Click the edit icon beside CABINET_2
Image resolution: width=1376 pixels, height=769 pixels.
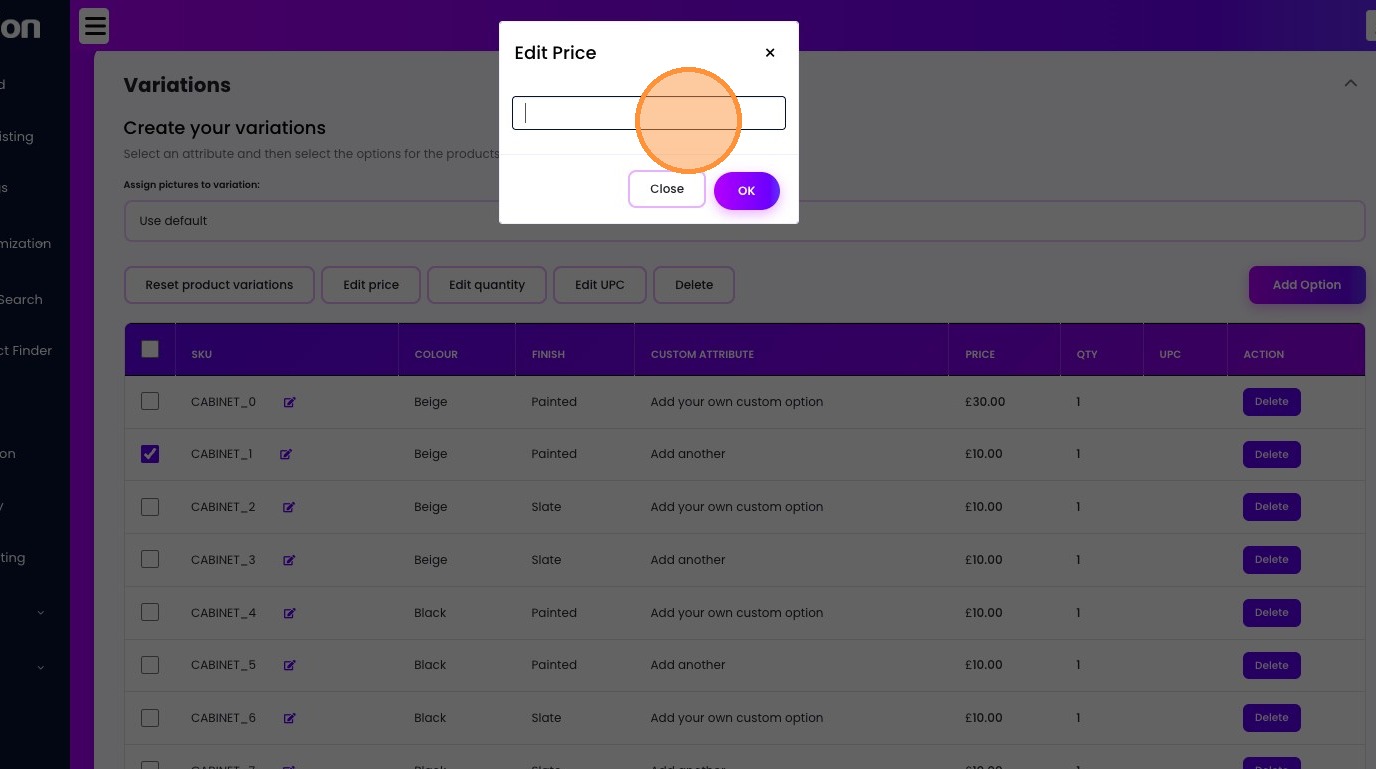pyautogui.click(x=290, y=507)
